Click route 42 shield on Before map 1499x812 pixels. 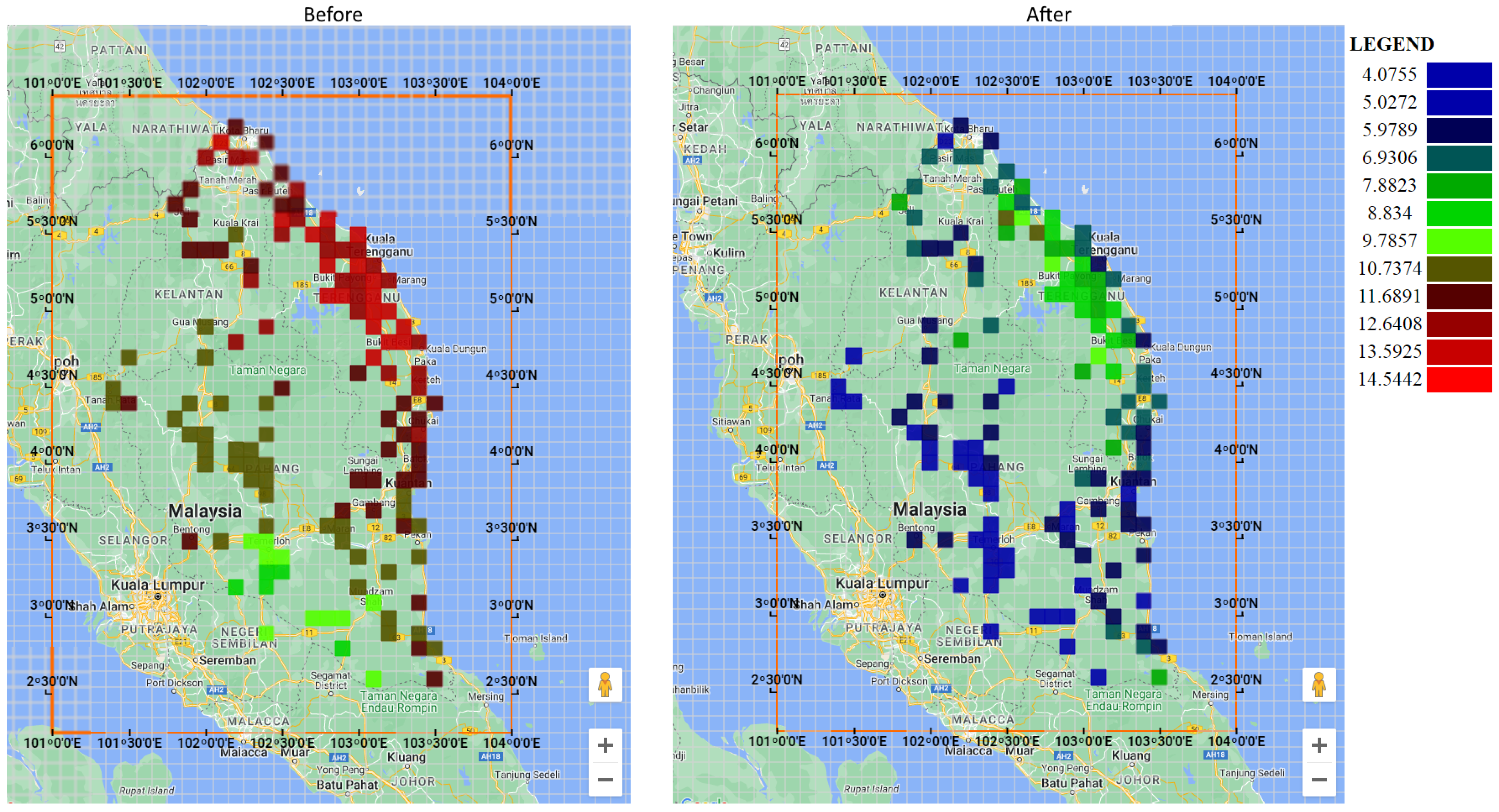coord(59,46)
